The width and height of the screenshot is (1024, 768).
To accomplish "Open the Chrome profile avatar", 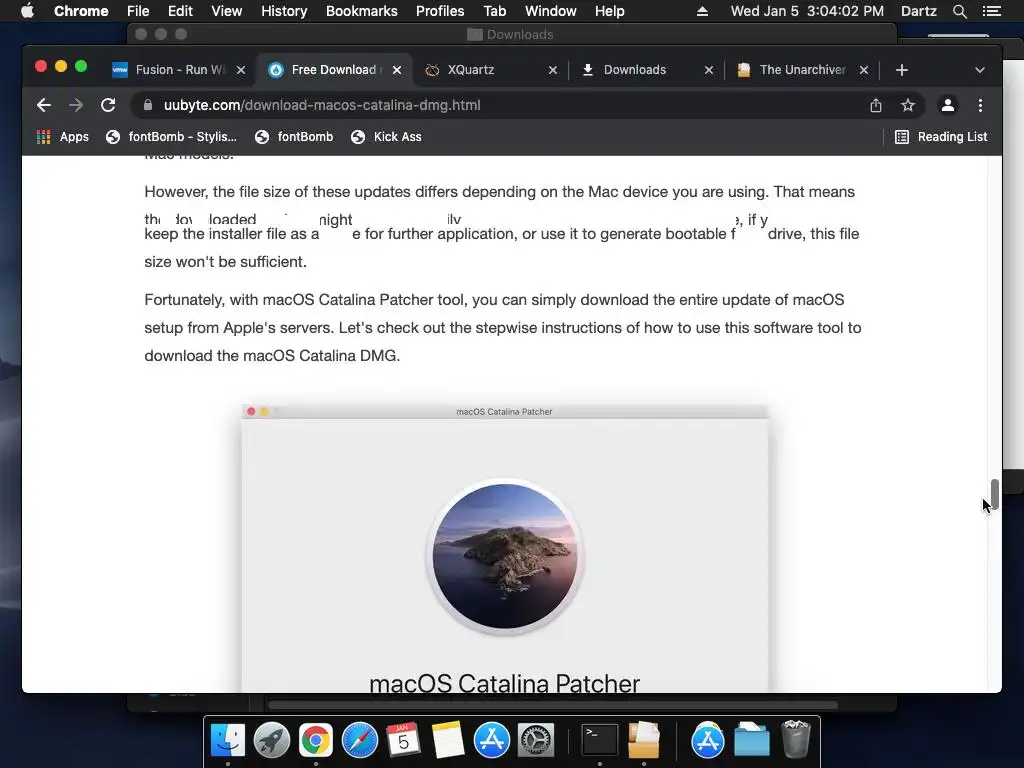I will 948,105.
